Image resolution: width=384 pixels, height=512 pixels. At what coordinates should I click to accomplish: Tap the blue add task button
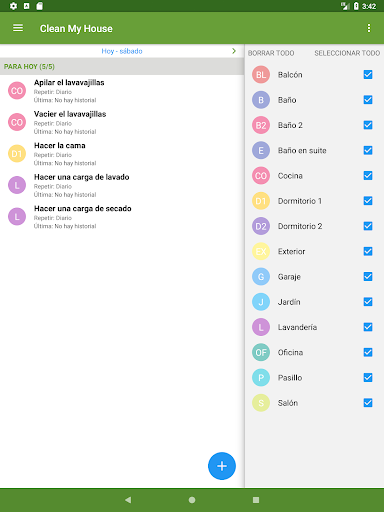222,466
